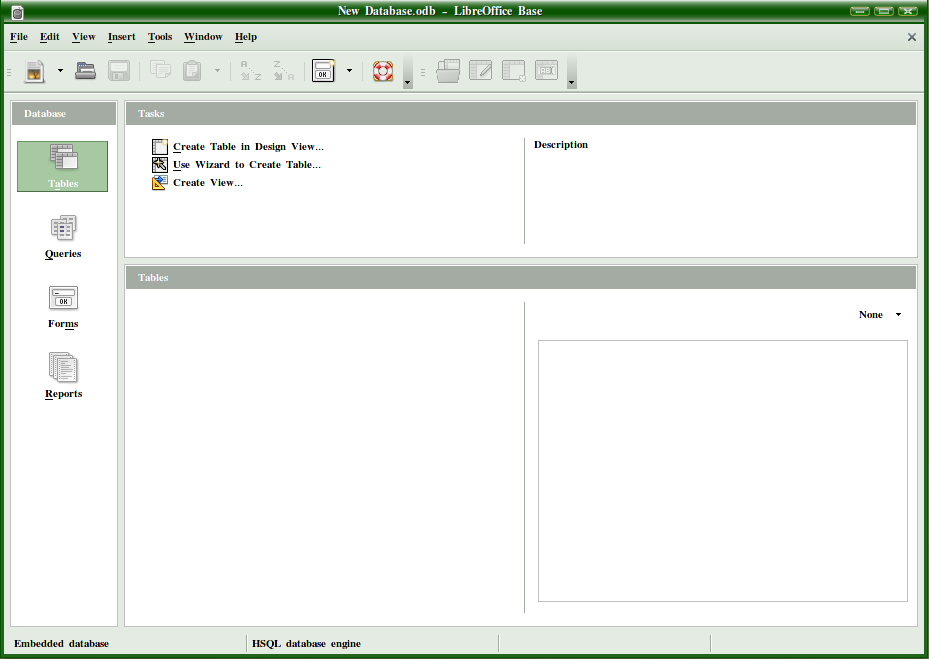Click Sort Descending Z-A icon
The width and height of the screenshot is (929, 659).
284,71
